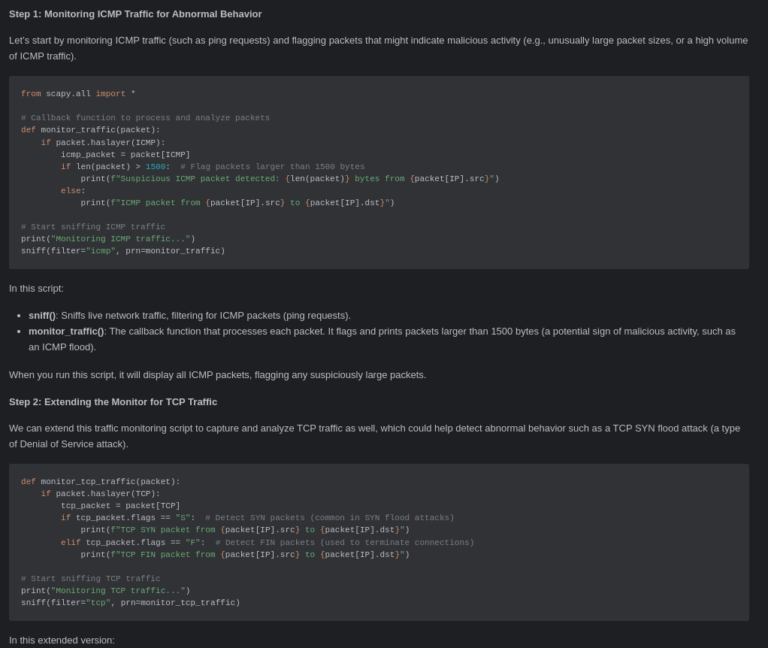This screenshot has width=768, height=648.
Task: Click the sniff(filter="tcp") code line
Action: point(130,602)
